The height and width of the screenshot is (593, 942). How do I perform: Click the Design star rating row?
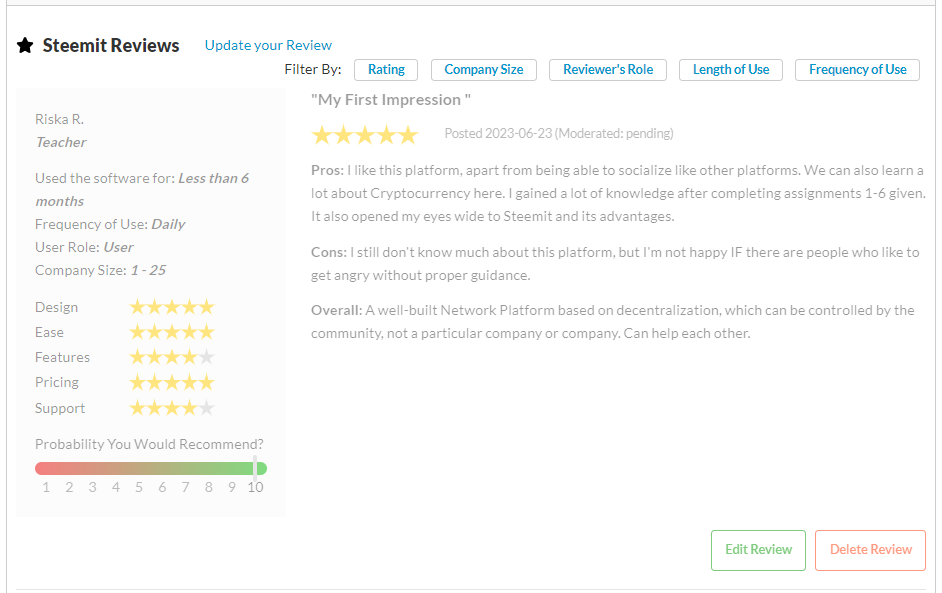[x=171, y=307]
